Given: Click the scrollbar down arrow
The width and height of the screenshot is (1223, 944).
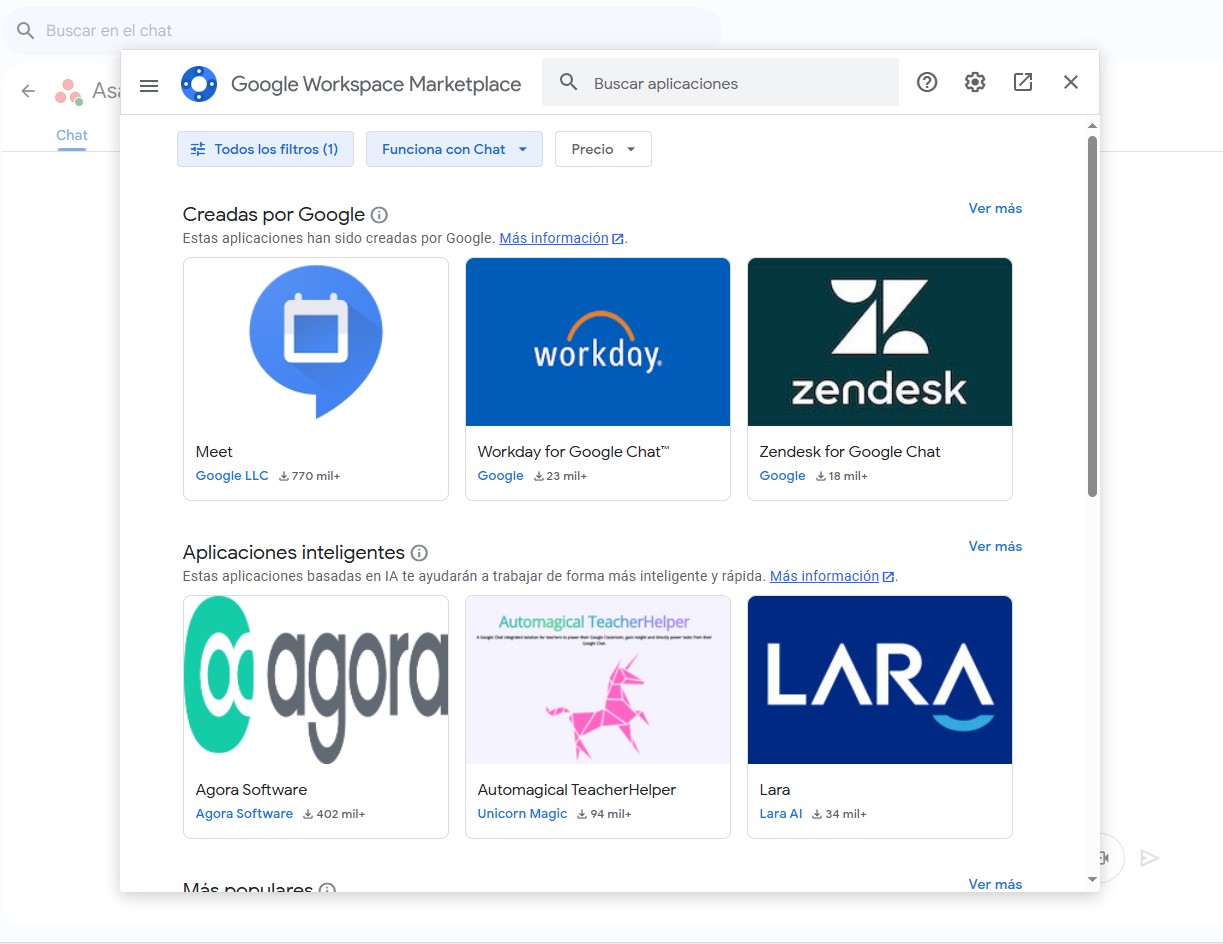Looking at the screenshot, I should (1092, 880).
